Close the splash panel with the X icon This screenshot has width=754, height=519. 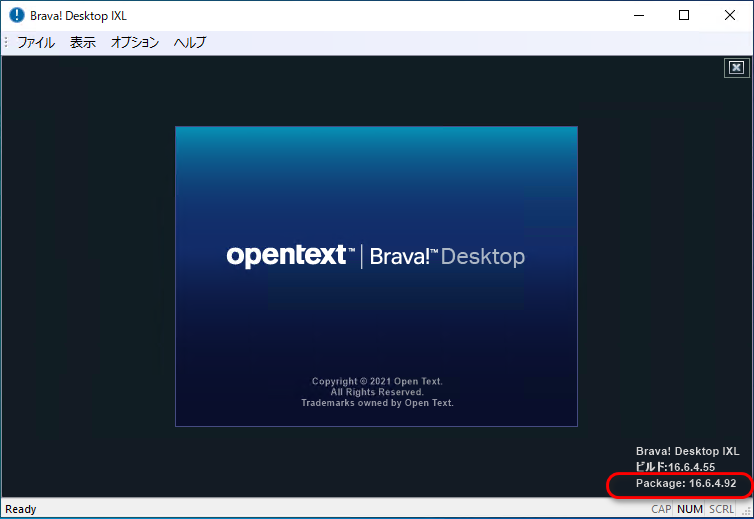point(736,68)
